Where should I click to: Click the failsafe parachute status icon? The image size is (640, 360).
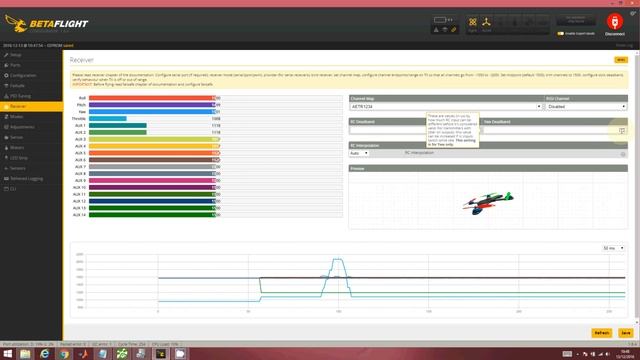445,30
